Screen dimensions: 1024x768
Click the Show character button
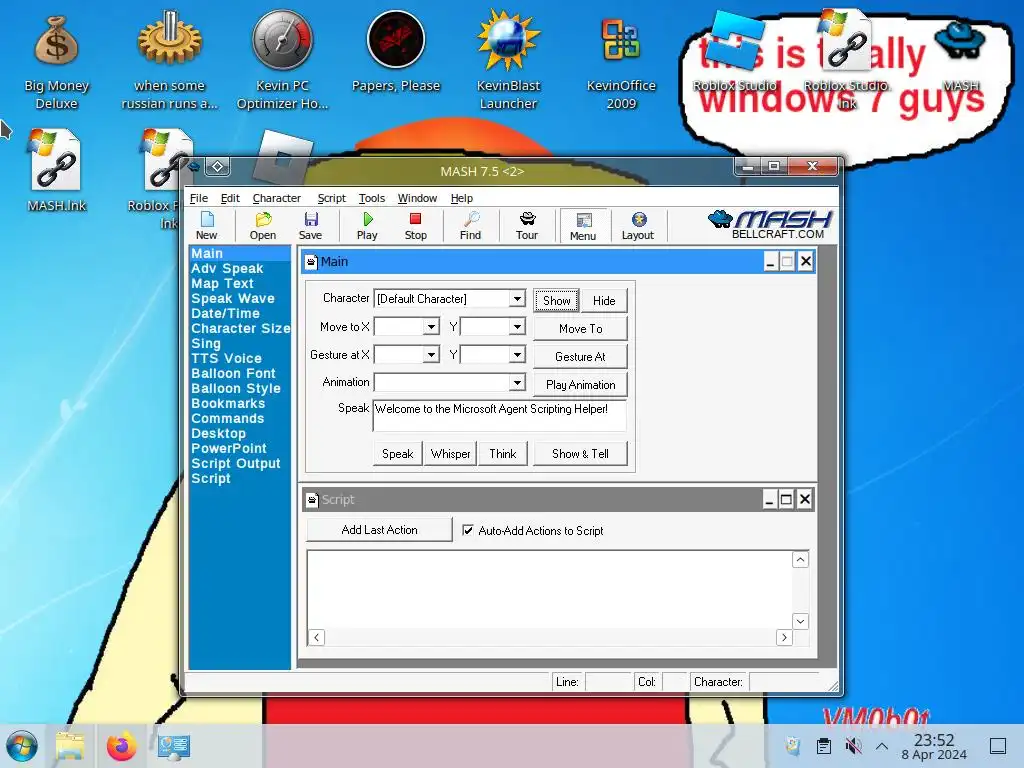pyautogui.click(x=556, y=300)
